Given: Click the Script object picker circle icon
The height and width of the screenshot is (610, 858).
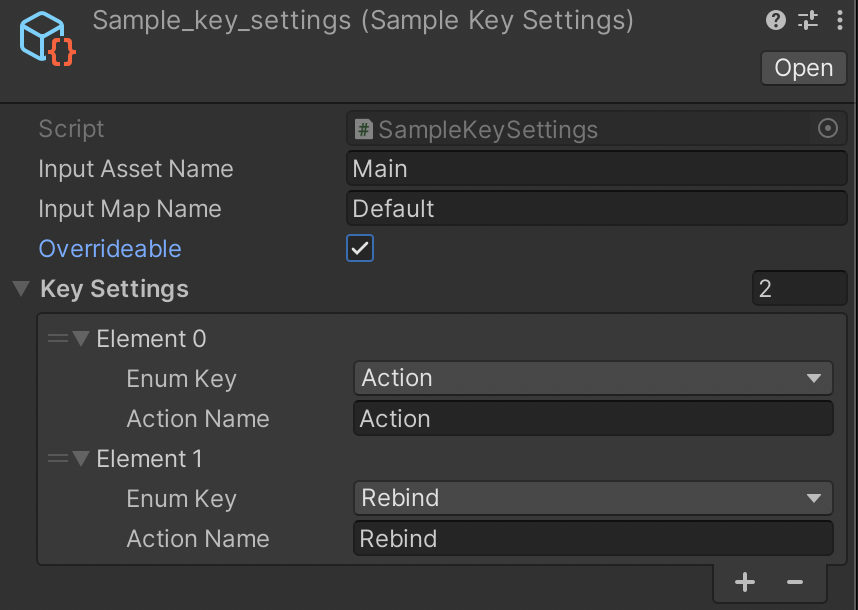Looking at the screenshot, I should [x=827, y=129].
